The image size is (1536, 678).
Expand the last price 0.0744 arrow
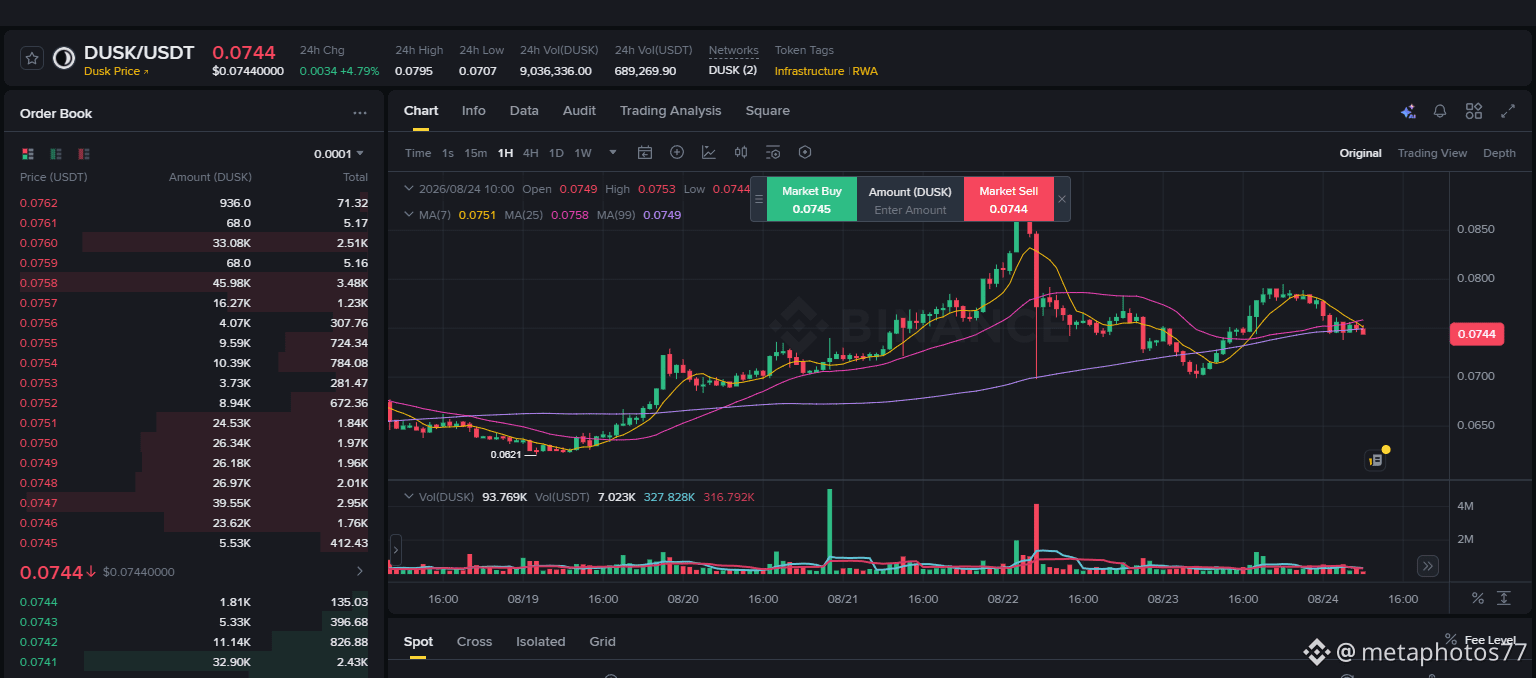(360, 571)
